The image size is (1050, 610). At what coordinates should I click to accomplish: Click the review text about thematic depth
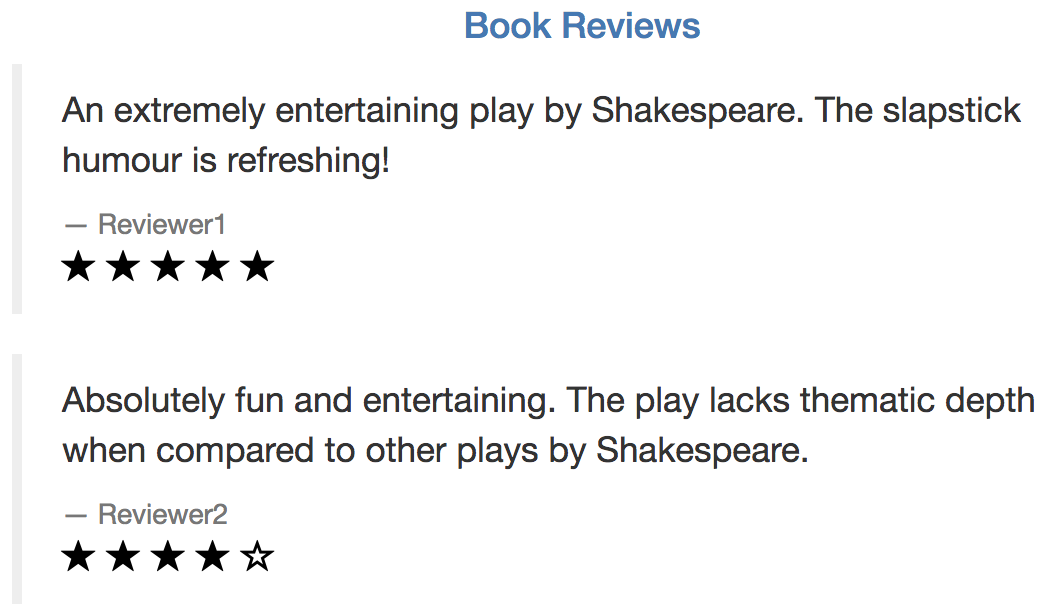pyautogui.click(x=548, y=425)
